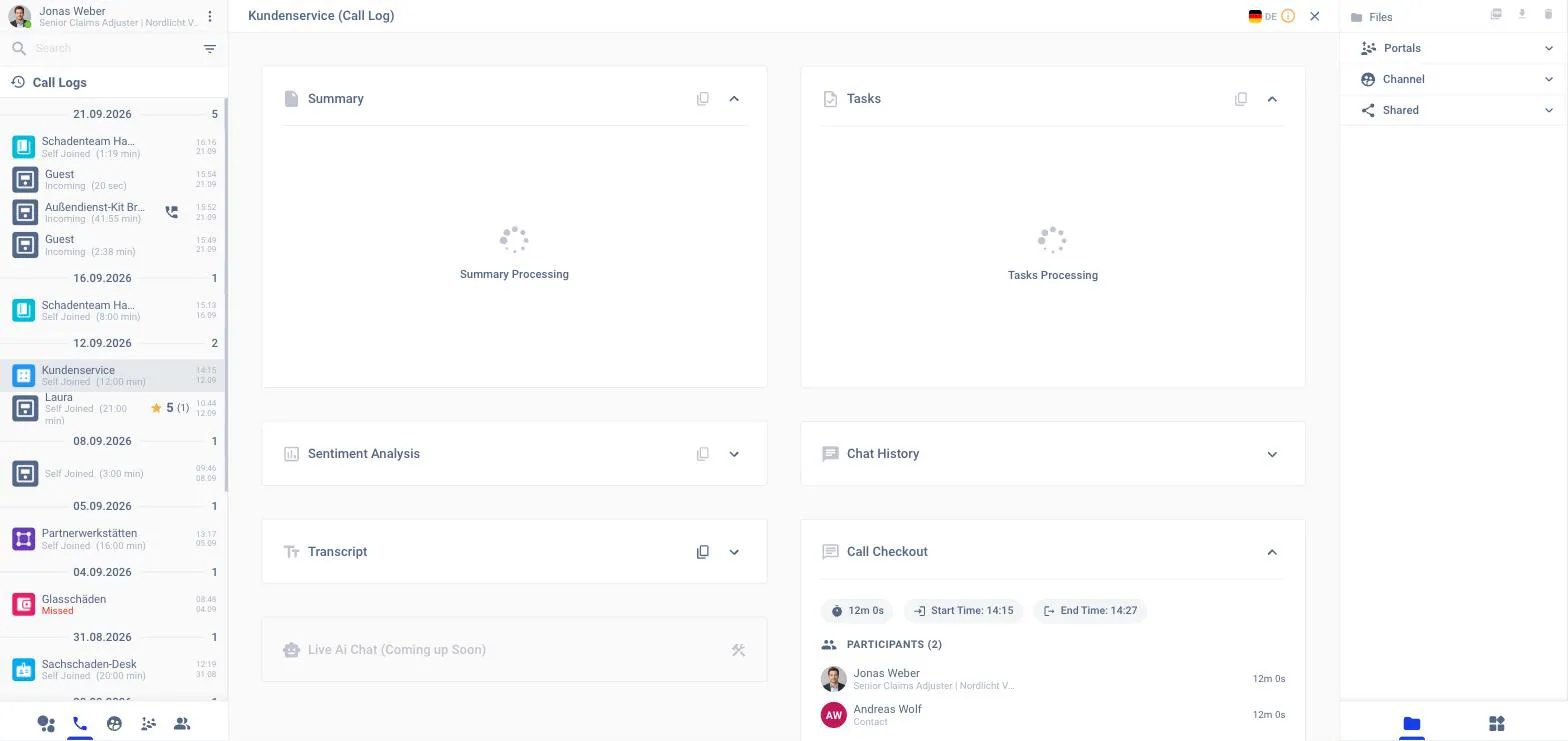Open the contacts tab in bottom navigation

(182, 724)
